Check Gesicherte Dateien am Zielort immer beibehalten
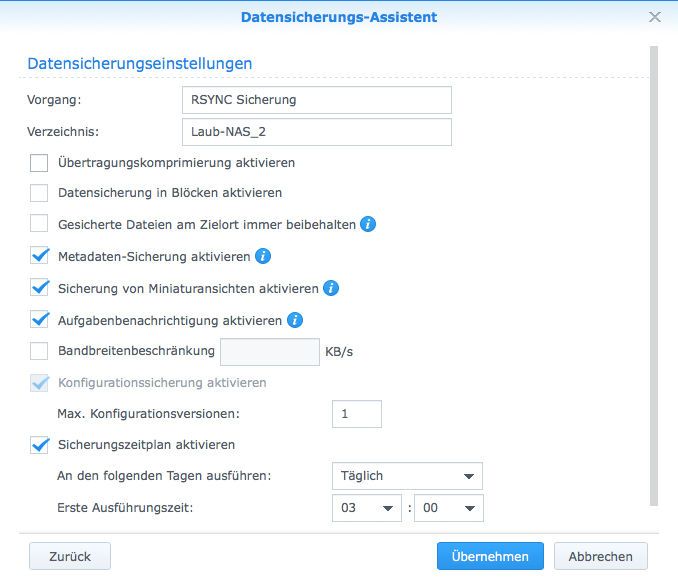Viewport: 678px width, 578px height. pos(39,225)
